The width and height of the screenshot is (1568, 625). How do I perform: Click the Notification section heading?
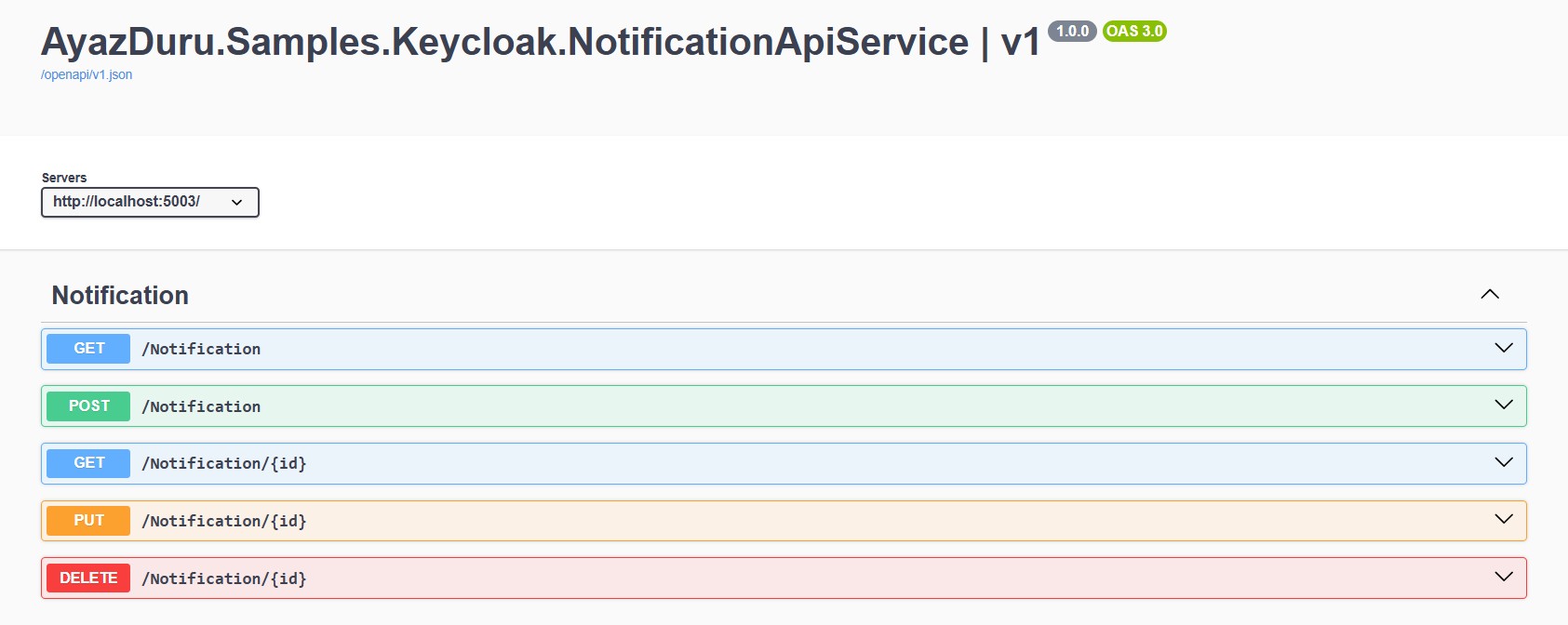point(120,296)
